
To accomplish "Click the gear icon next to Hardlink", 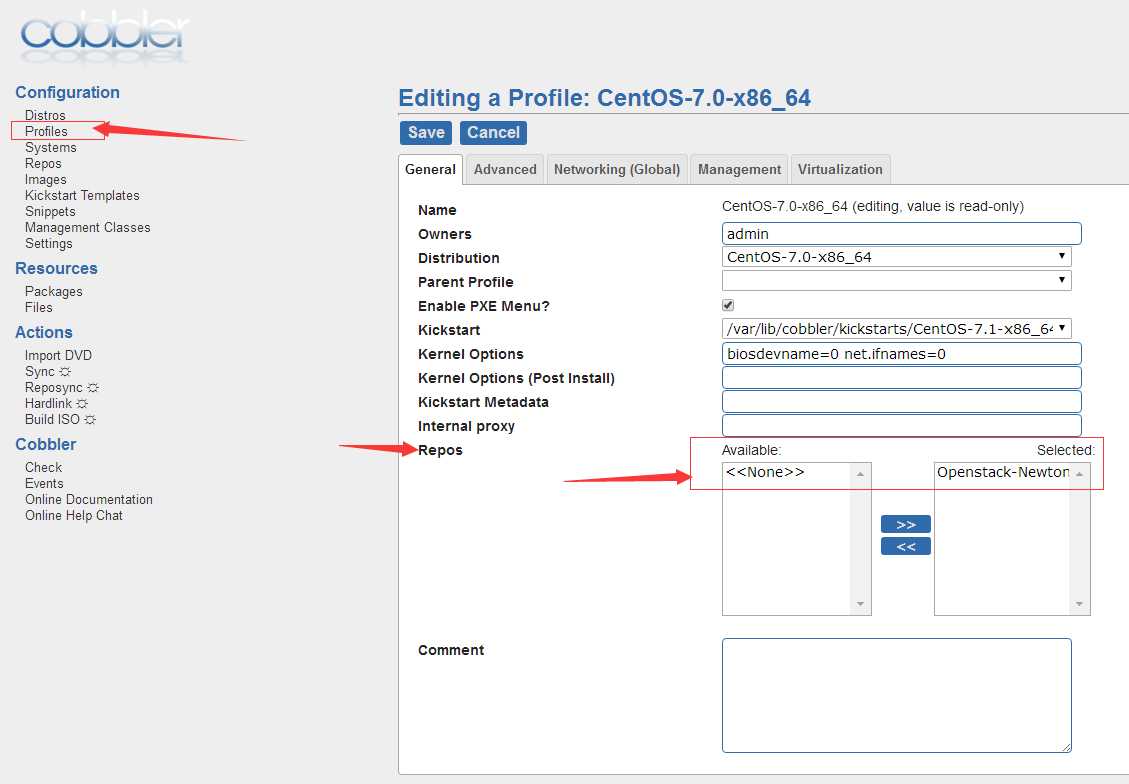I will point(82,403).
